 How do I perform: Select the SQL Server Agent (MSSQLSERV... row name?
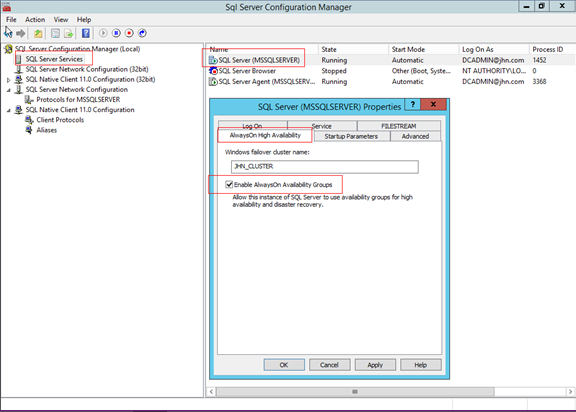click(267, 82)
